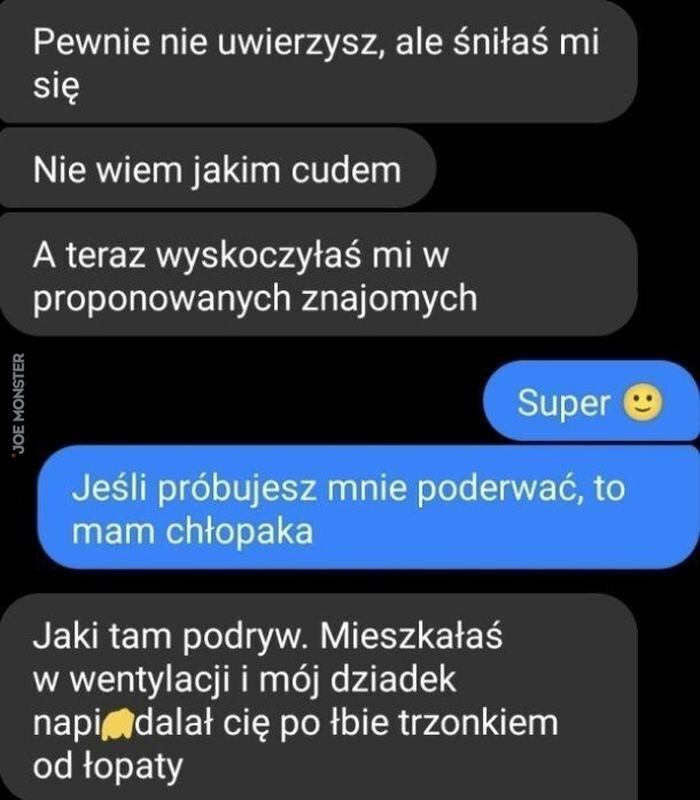
Task: Click the words 'mam chłopaka'
Action: coord(192,533)
